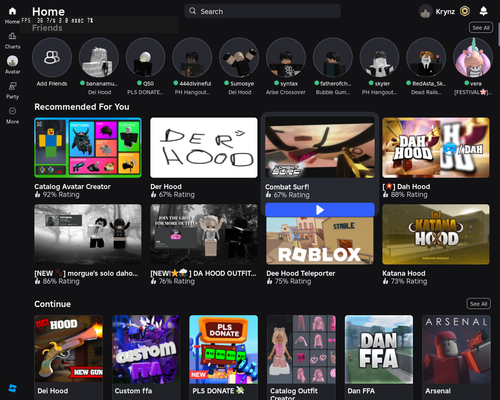The height and width of the screenshot is (400, 500).
Task: Click the Katana Hood title text
Action: point(404,273)
